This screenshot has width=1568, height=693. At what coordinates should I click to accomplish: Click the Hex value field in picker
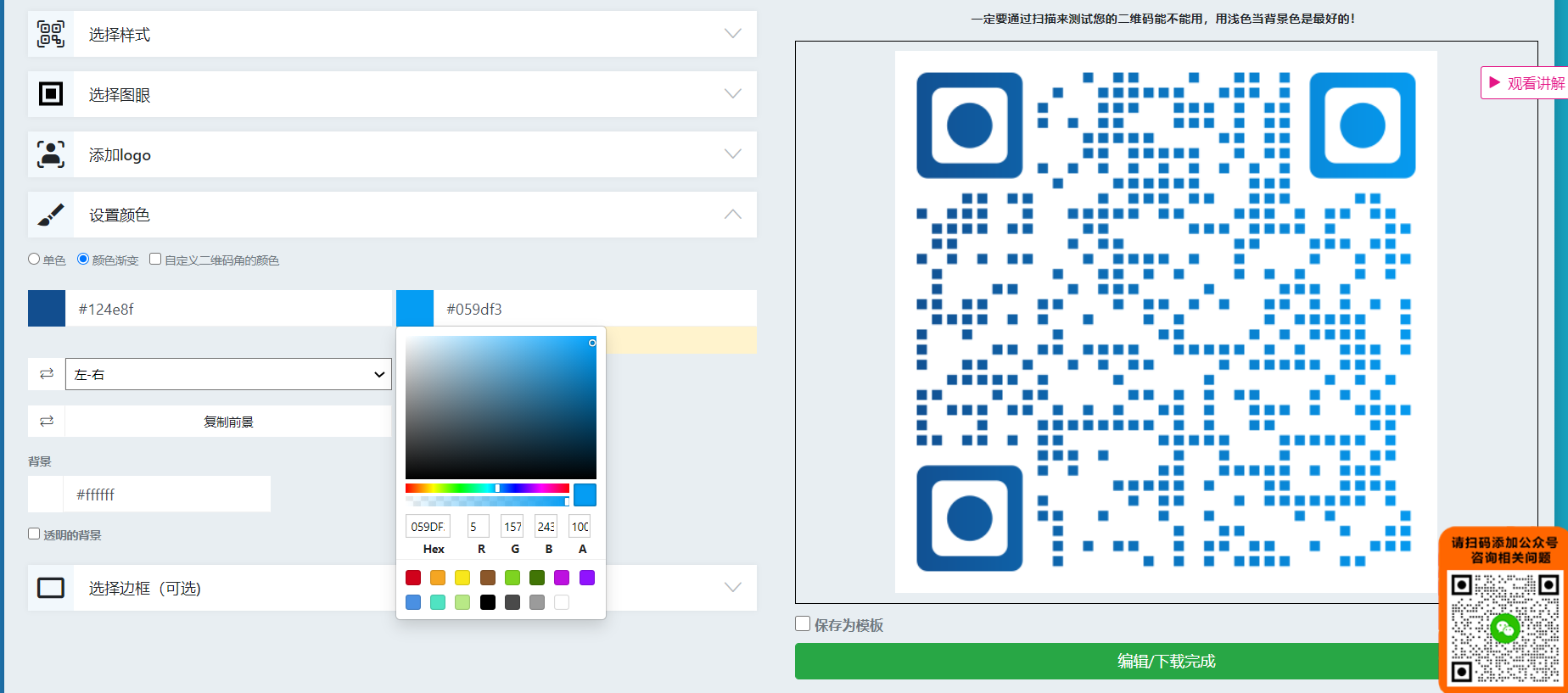(x=428, y=526)
